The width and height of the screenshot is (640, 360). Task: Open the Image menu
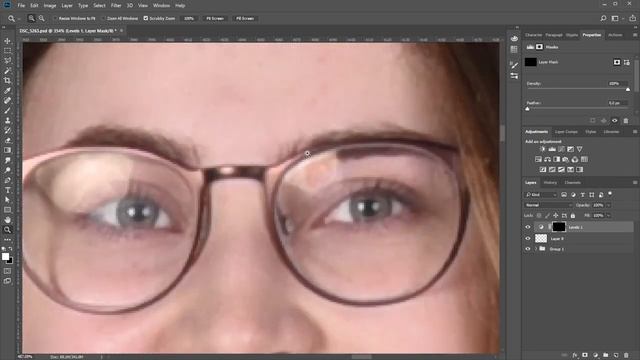[x=50, y=6]
